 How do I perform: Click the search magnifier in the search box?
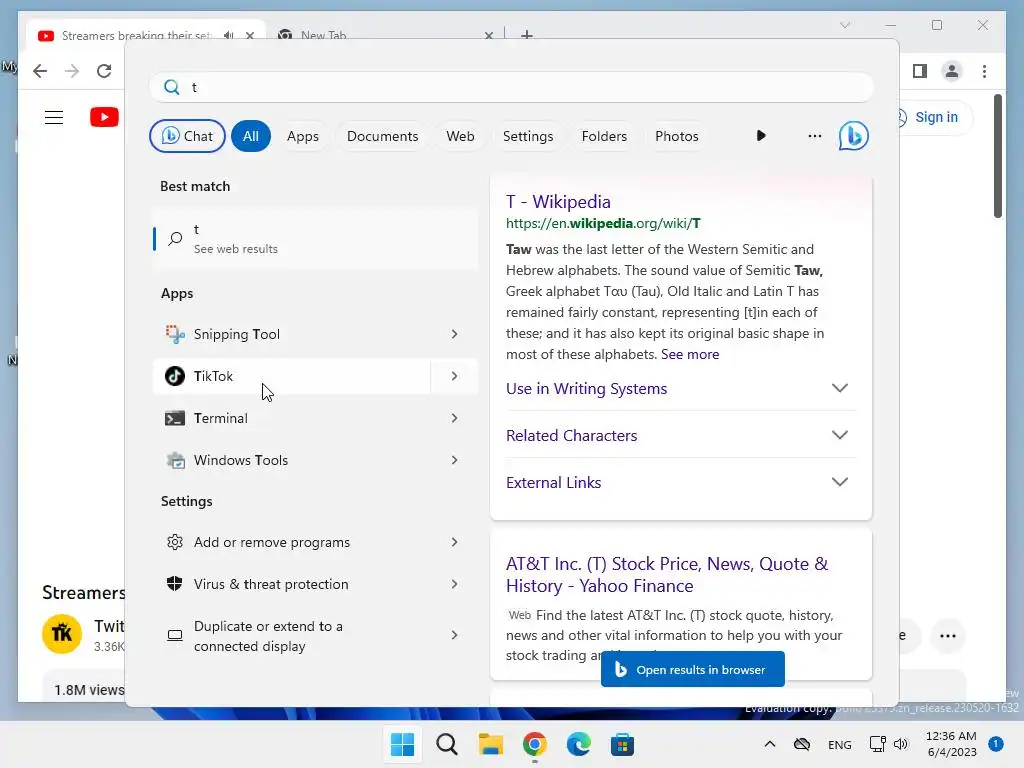[171, 88]
